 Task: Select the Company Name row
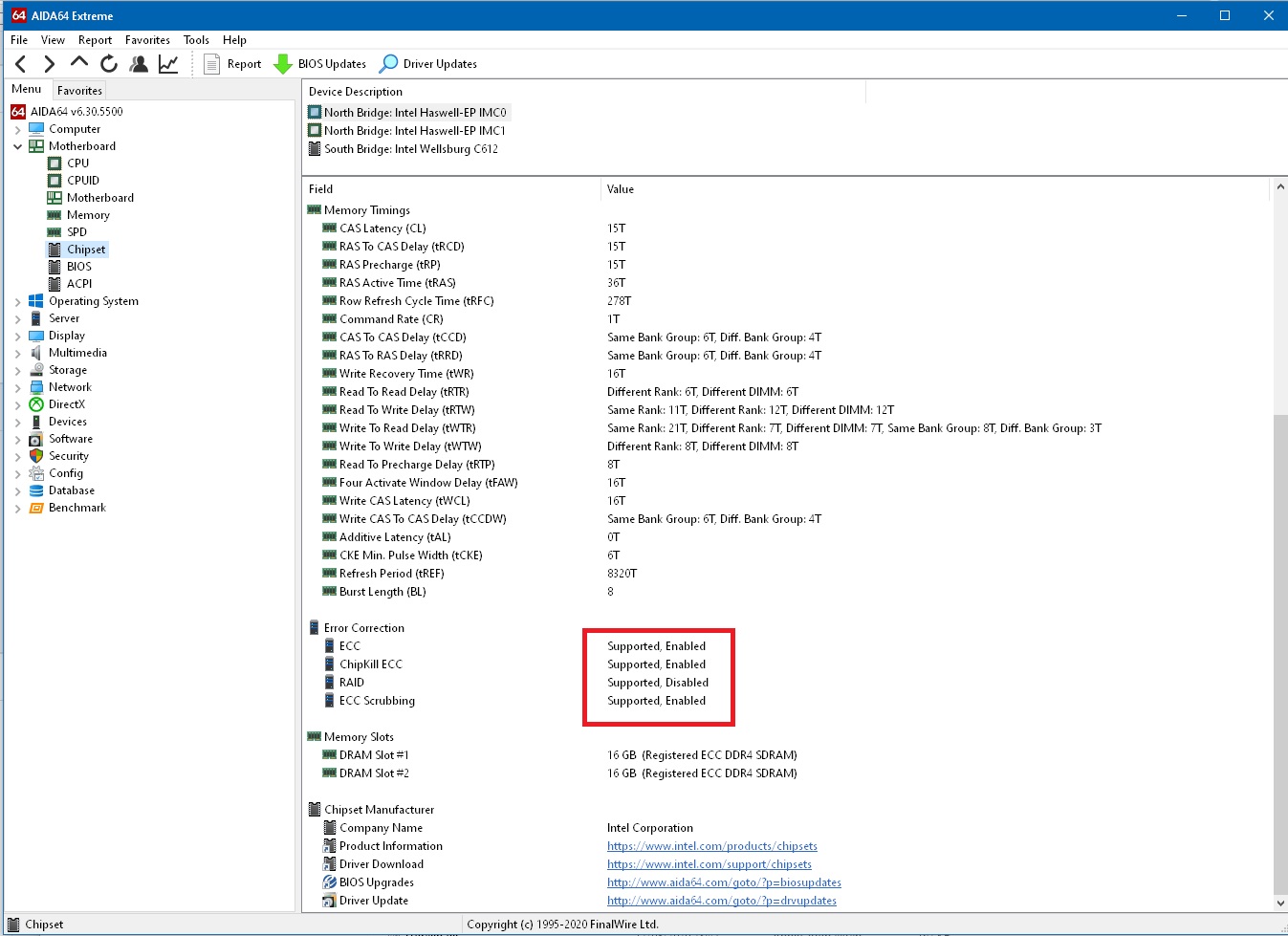point(788,828)
